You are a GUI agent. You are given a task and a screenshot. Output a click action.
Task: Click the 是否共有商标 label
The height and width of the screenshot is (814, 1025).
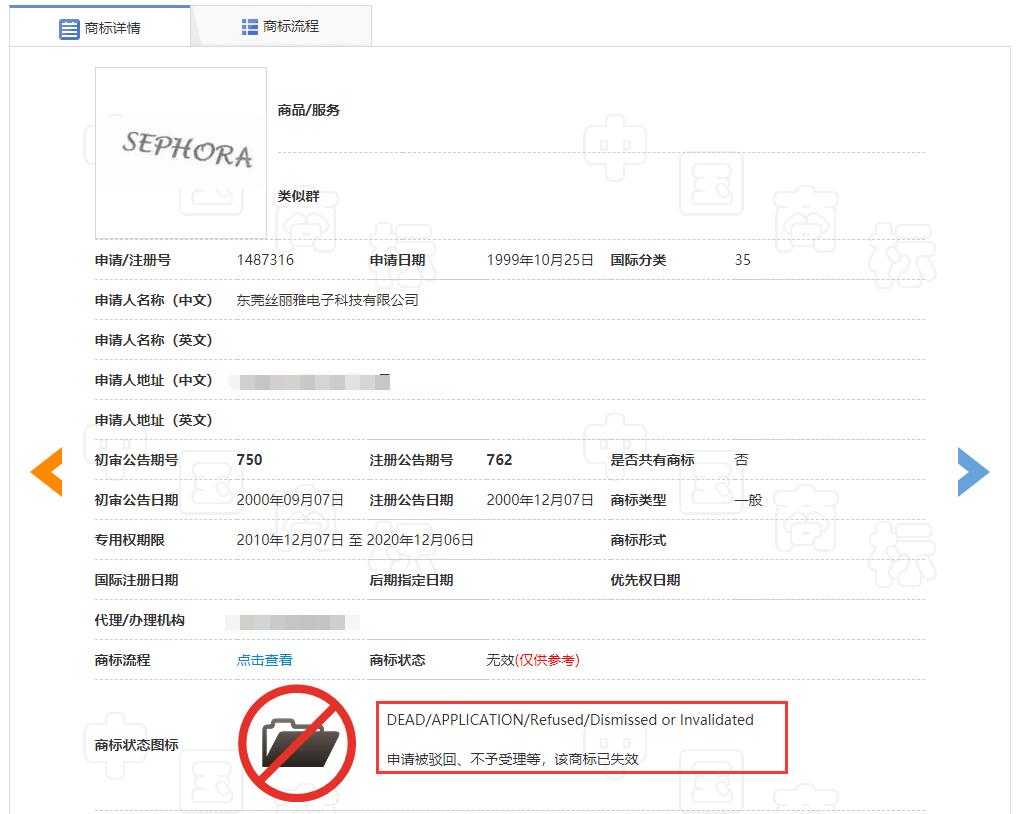pyautogui.click(x=652, y=460)
